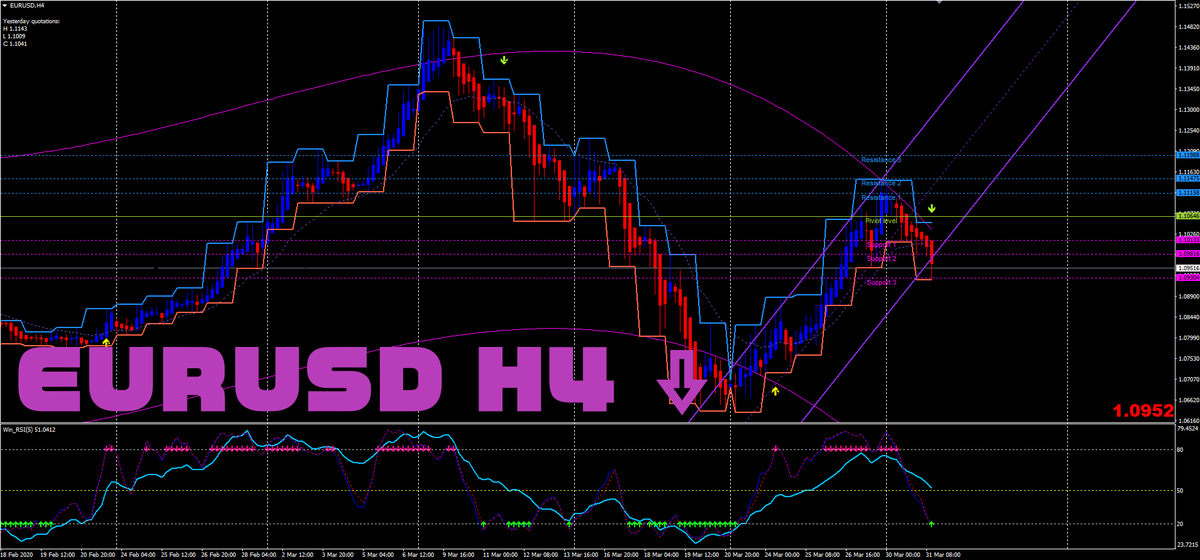Click the blue 1.11475 price tag

pyautogui.click(x=1188, y=179)
